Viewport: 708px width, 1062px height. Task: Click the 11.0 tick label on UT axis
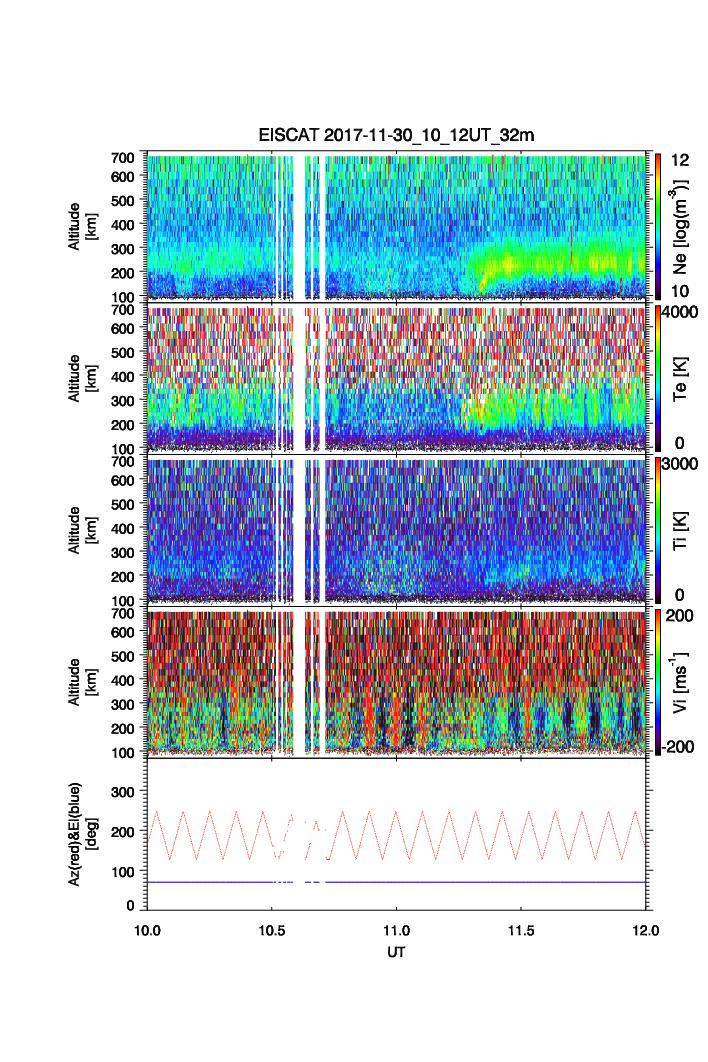tap(397, 929)
